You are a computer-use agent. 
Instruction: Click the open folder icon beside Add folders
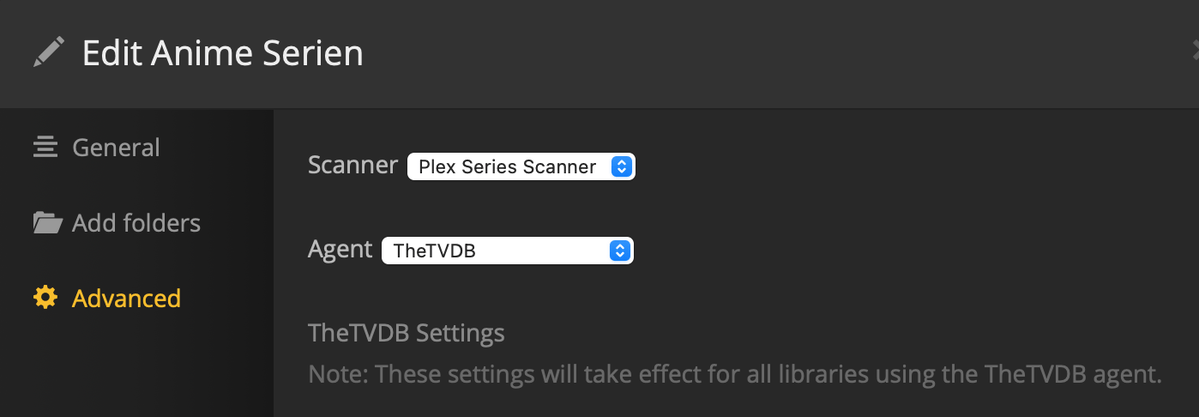[46, 222]
